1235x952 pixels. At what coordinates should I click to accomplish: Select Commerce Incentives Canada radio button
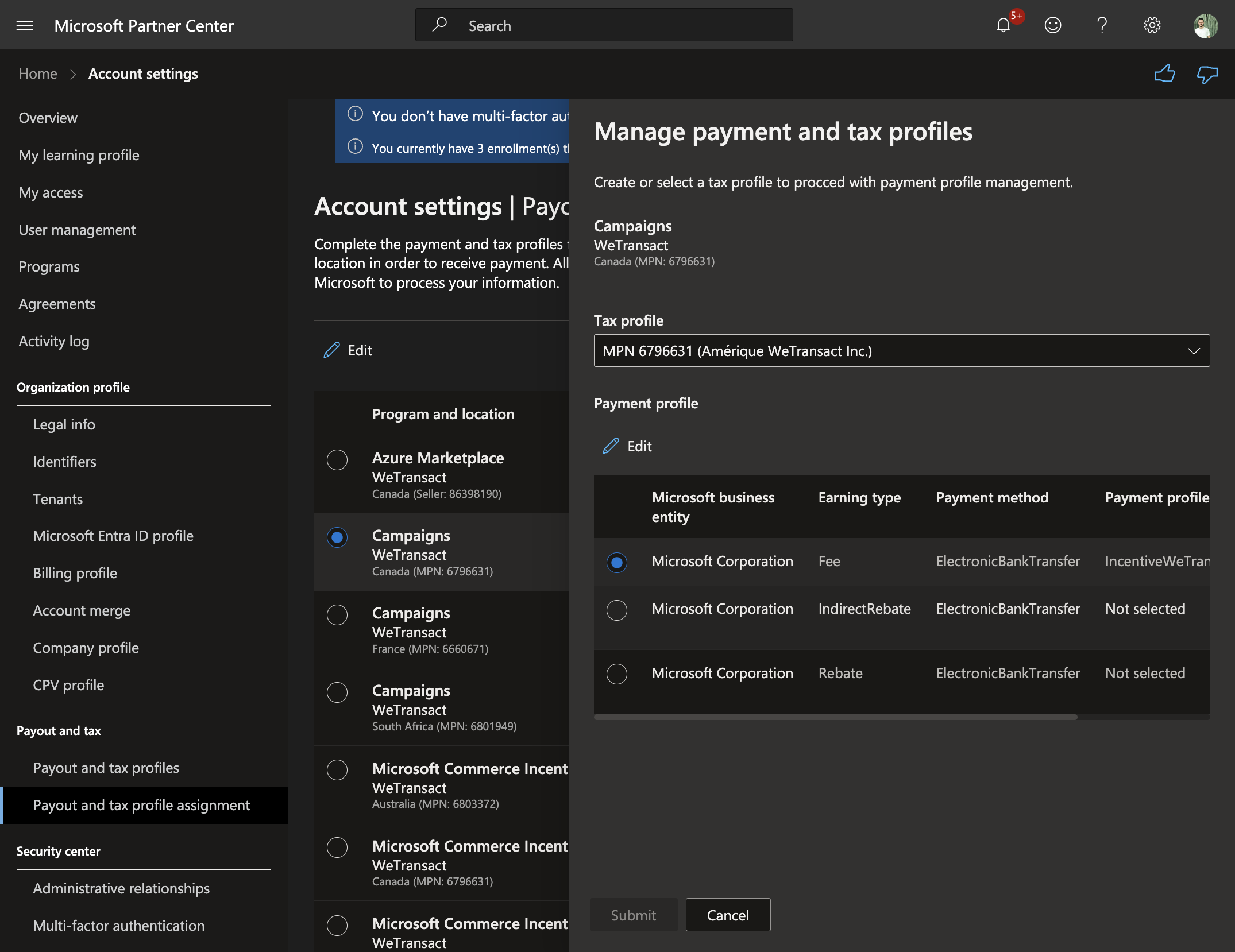point(337,847)
